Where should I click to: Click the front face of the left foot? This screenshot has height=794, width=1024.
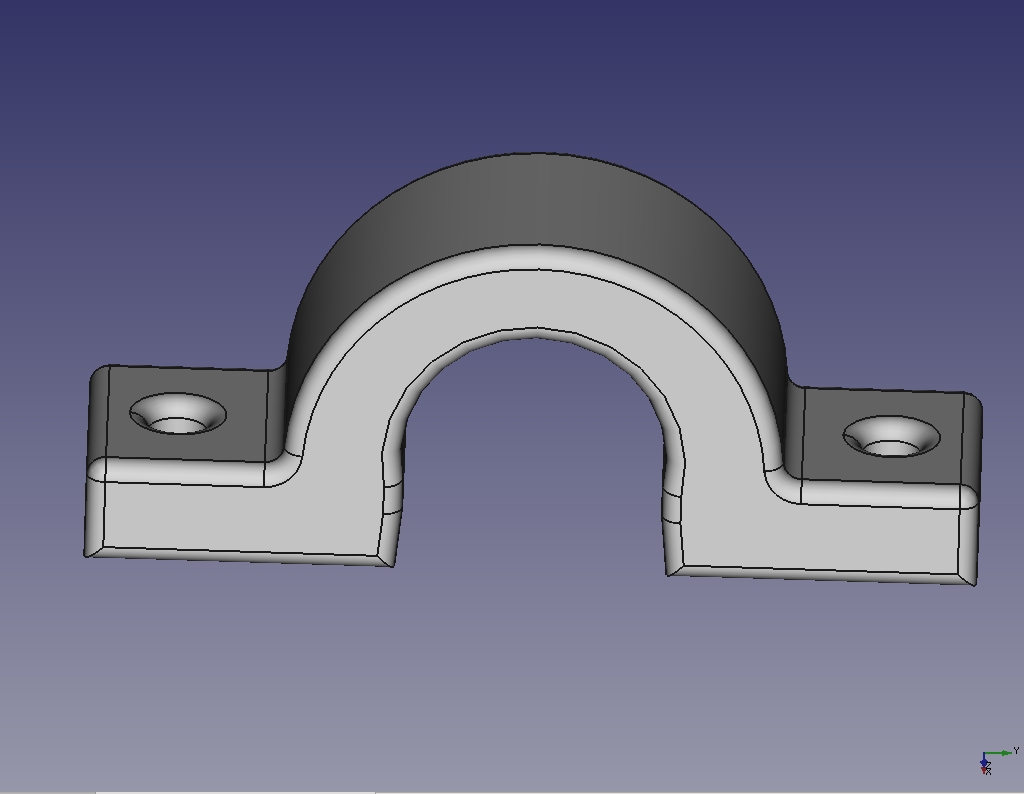[240, 518]
